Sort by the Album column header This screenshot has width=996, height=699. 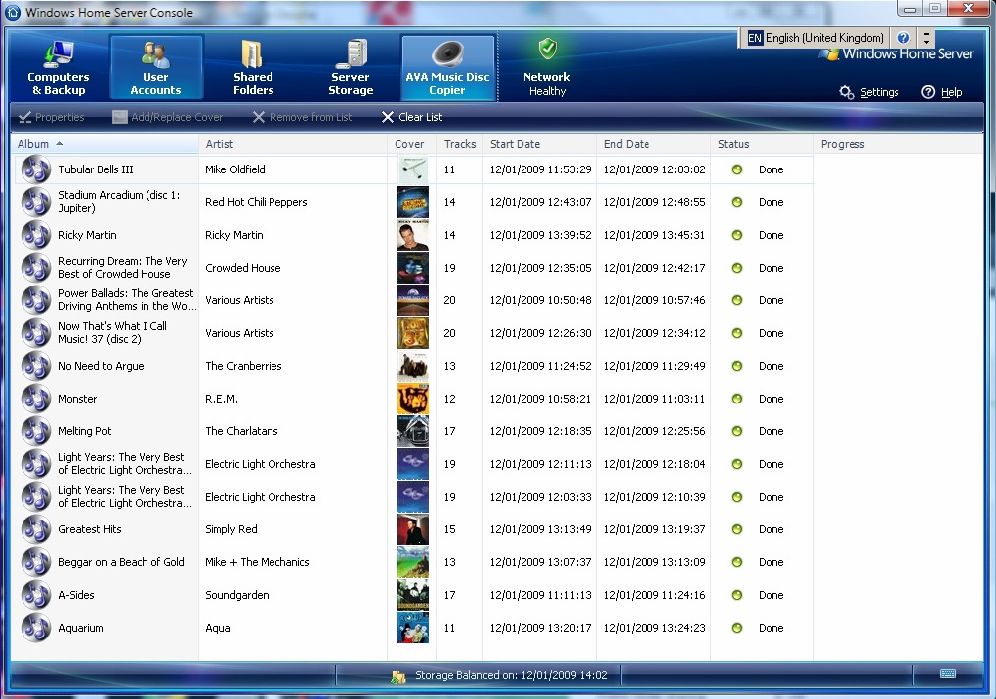pyautogui.click(x=105, y=144)
